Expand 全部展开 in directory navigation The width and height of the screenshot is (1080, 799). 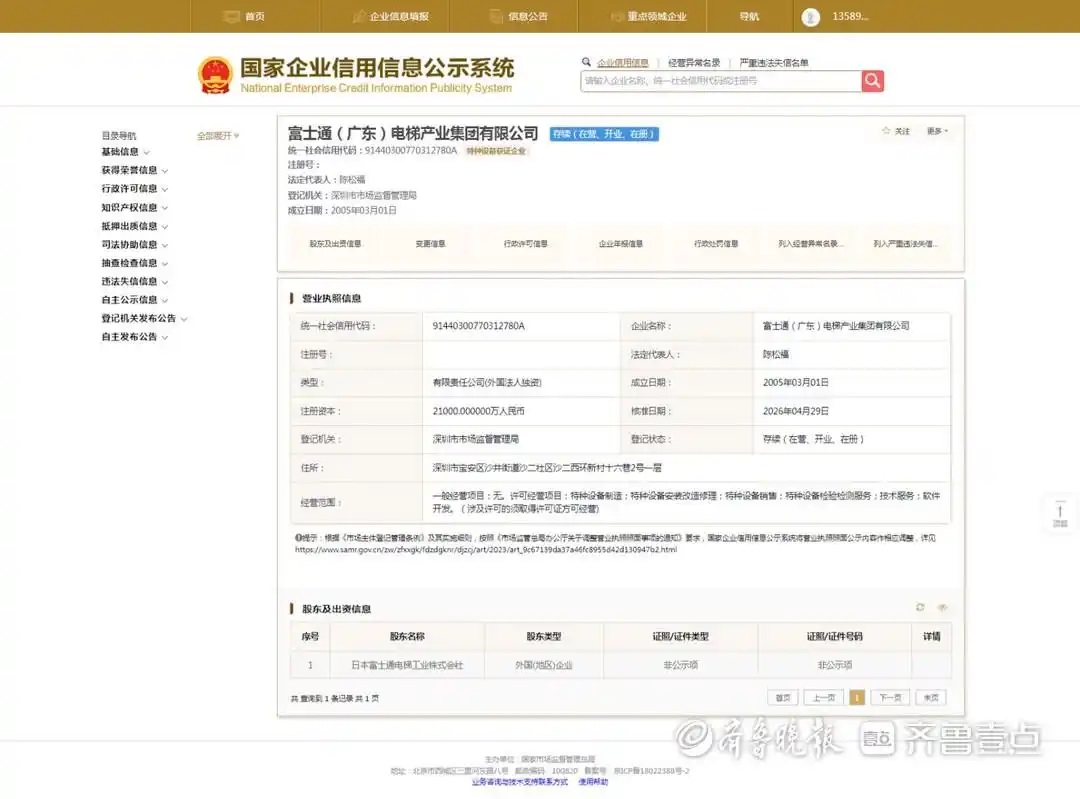(x=218, y=136)
